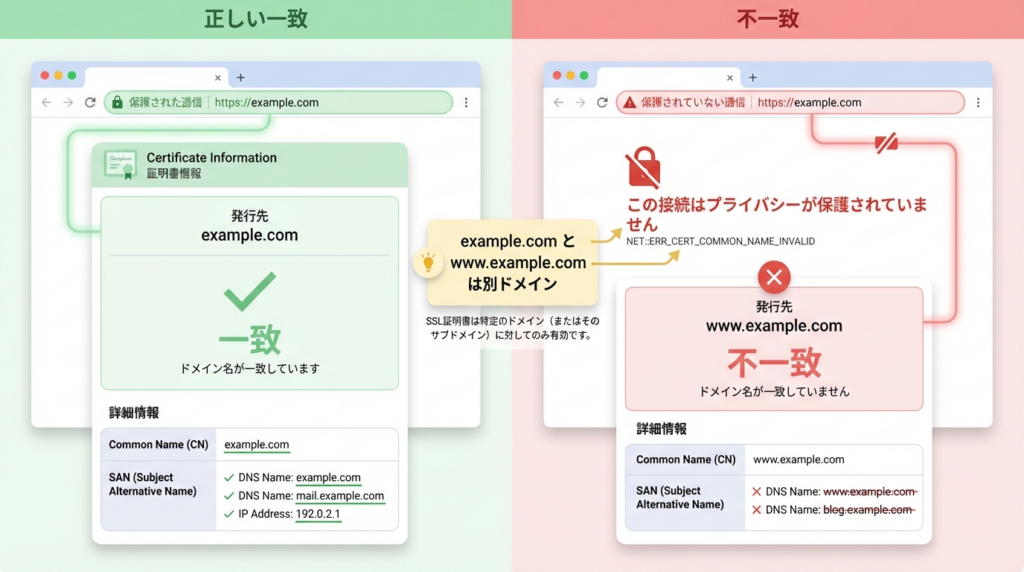The height and width of the screenshot is (572, 1024).
Task: Click the red circle X above www.example.com
Action: click(773, 277)
